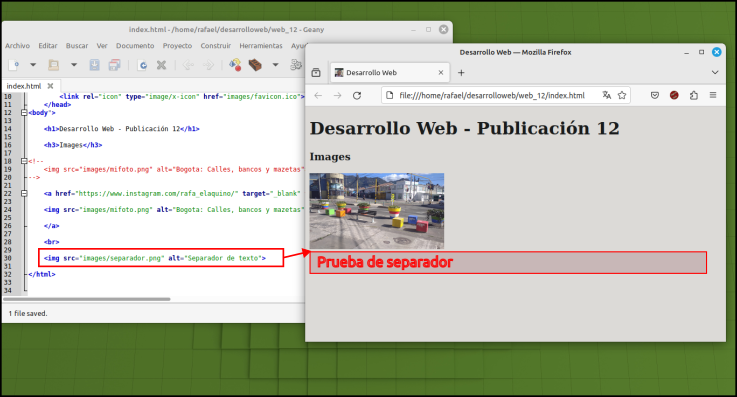
Task: Open the Proyecto menu
Action: pos(177,46)
